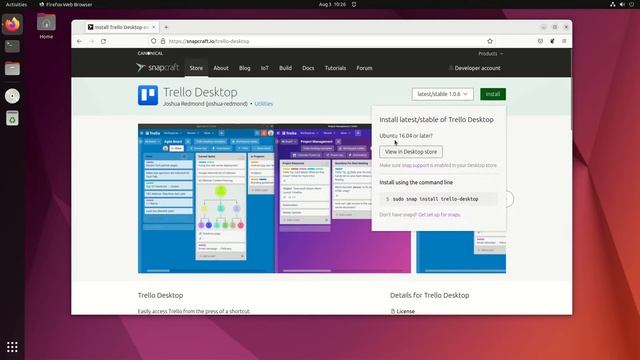Select the Store nav item
640x360 pixels.
(x=196, y=68)
